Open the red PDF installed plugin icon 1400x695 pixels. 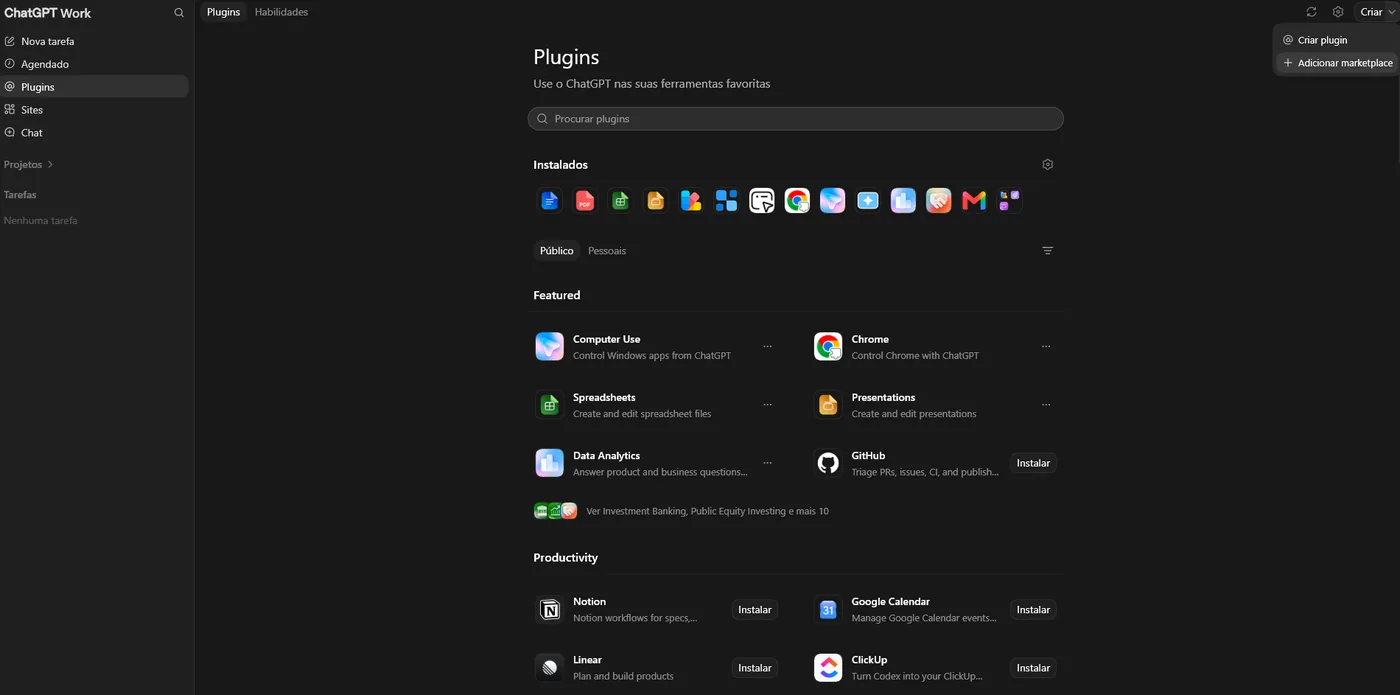coord(585,201)
